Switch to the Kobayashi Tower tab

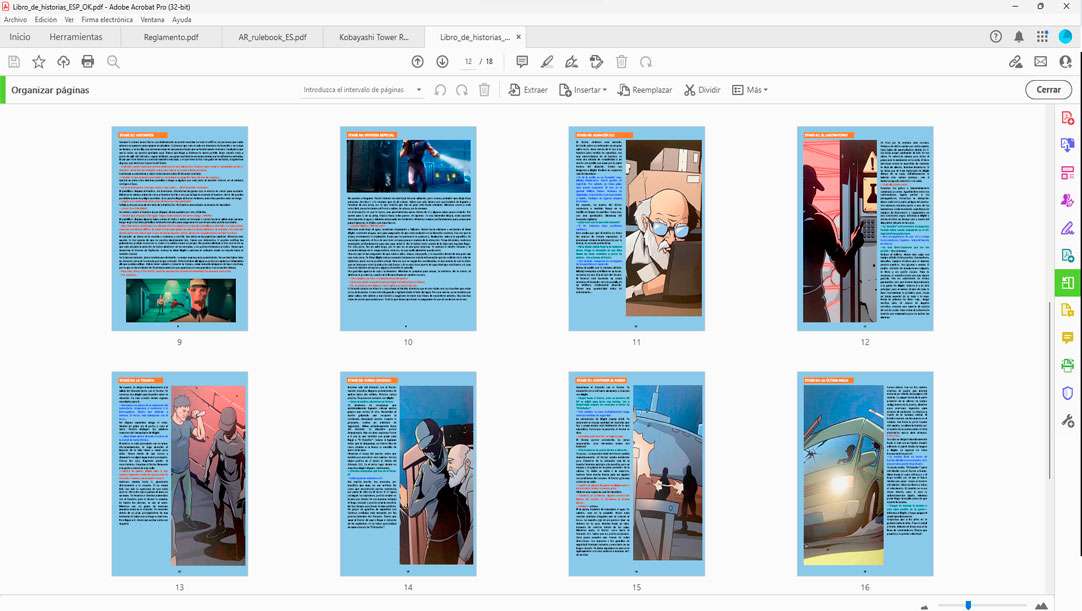click(x=373, y=37)
